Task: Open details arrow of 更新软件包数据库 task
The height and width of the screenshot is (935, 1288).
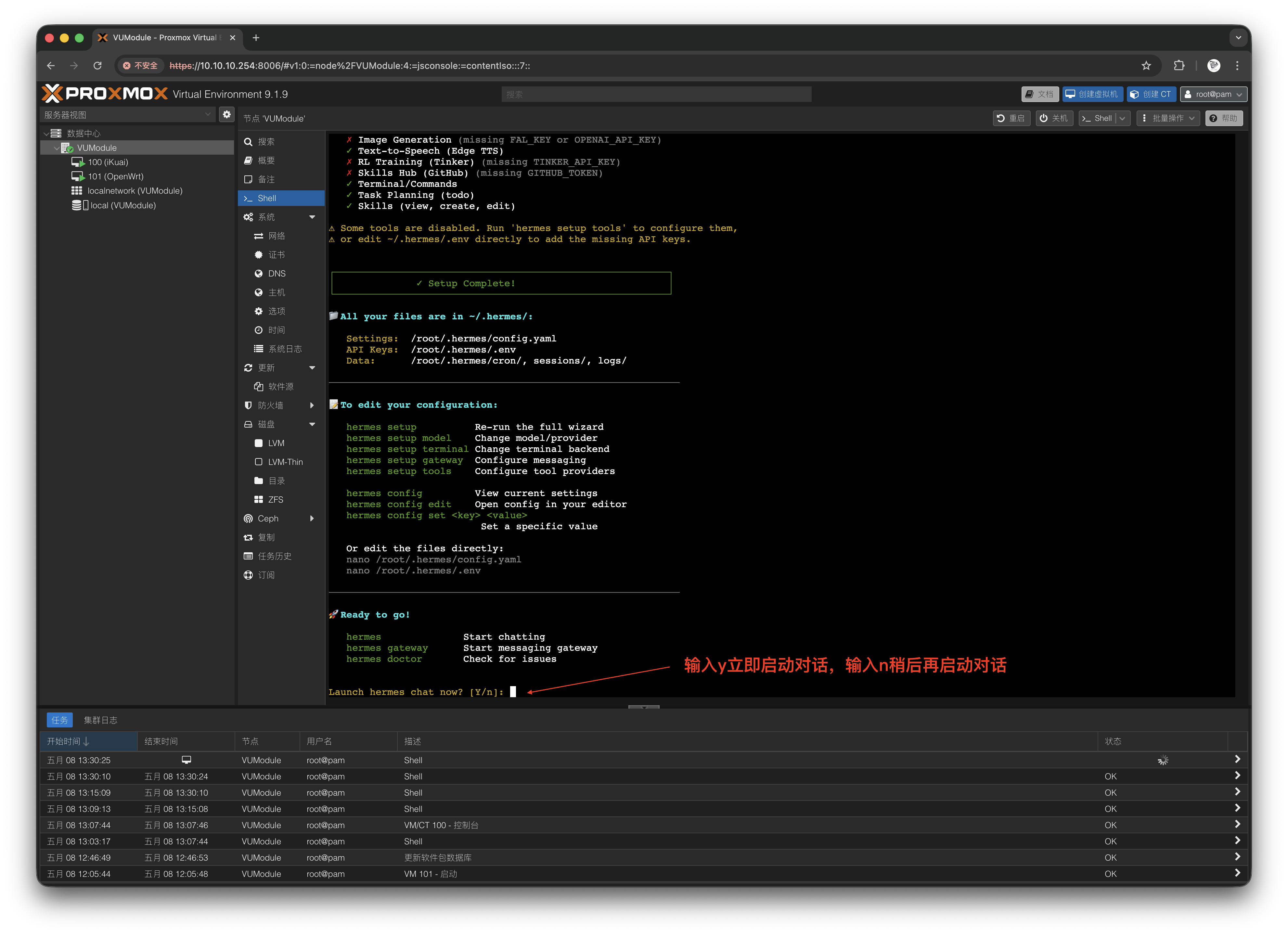Action: [1237, 857]
